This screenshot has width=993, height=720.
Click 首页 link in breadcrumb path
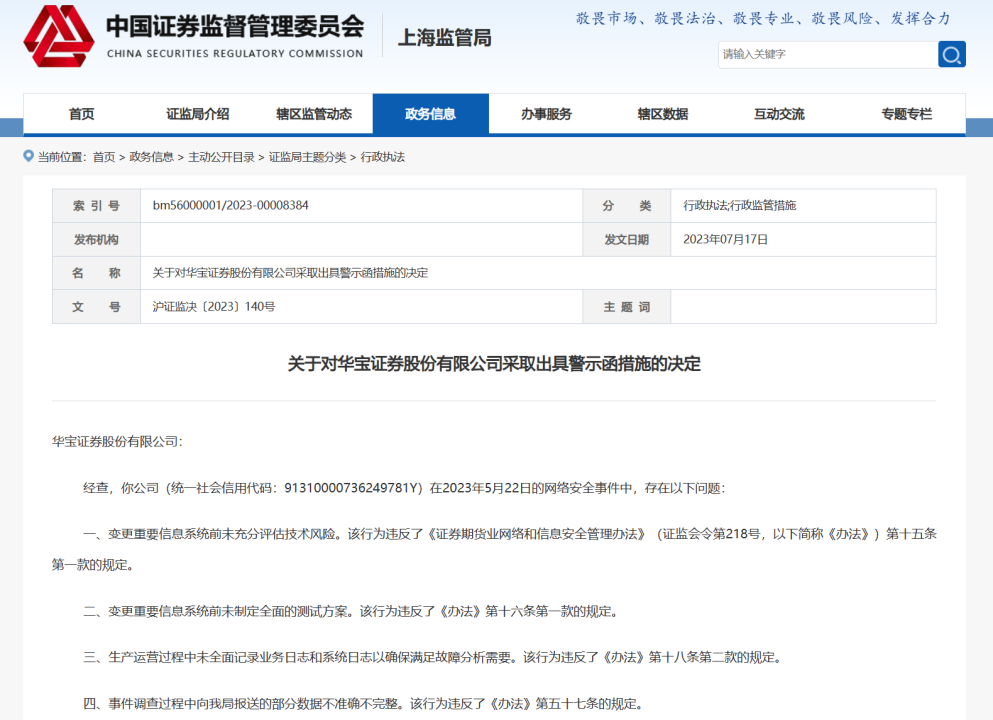[104, 157]
